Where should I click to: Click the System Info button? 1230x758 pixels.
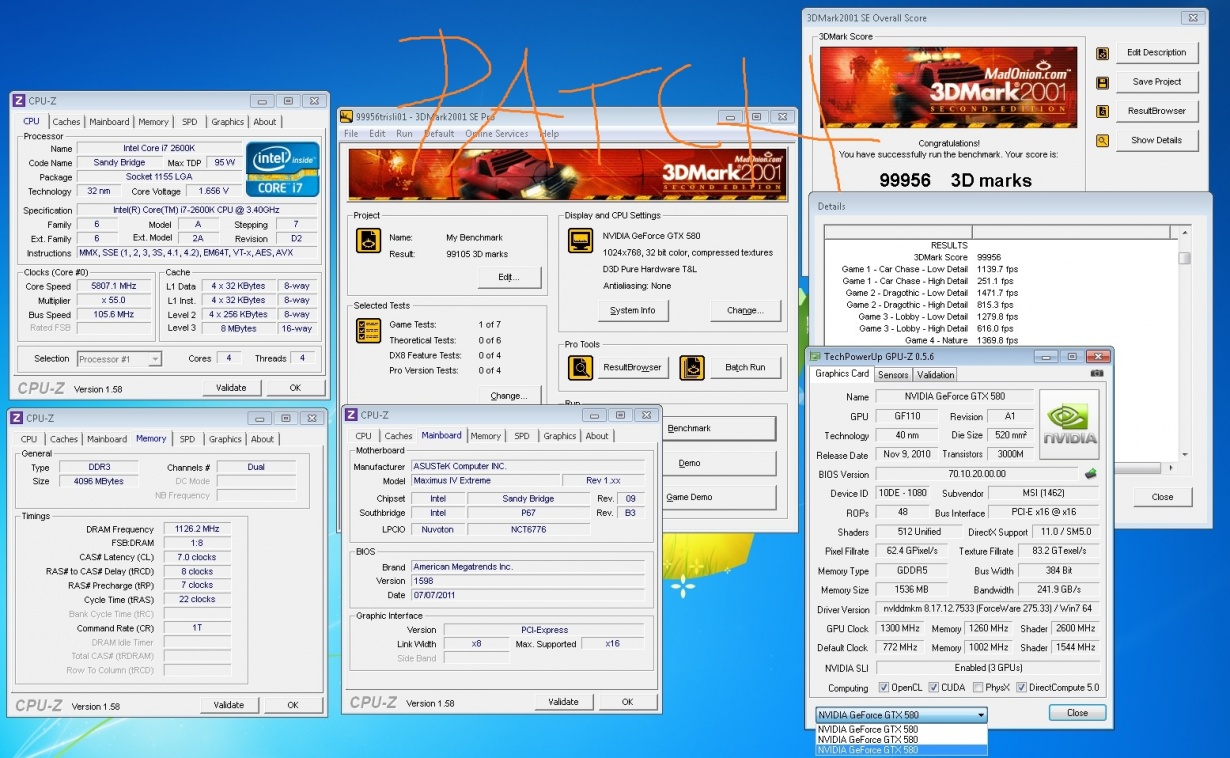click(633, 310)
